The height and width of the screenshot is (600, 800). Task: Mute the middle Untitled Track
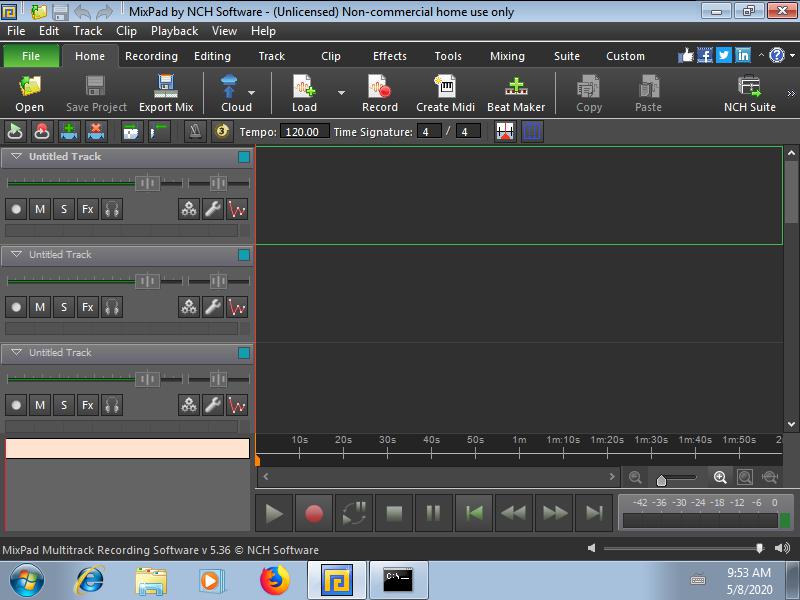(x=40, y=307)
